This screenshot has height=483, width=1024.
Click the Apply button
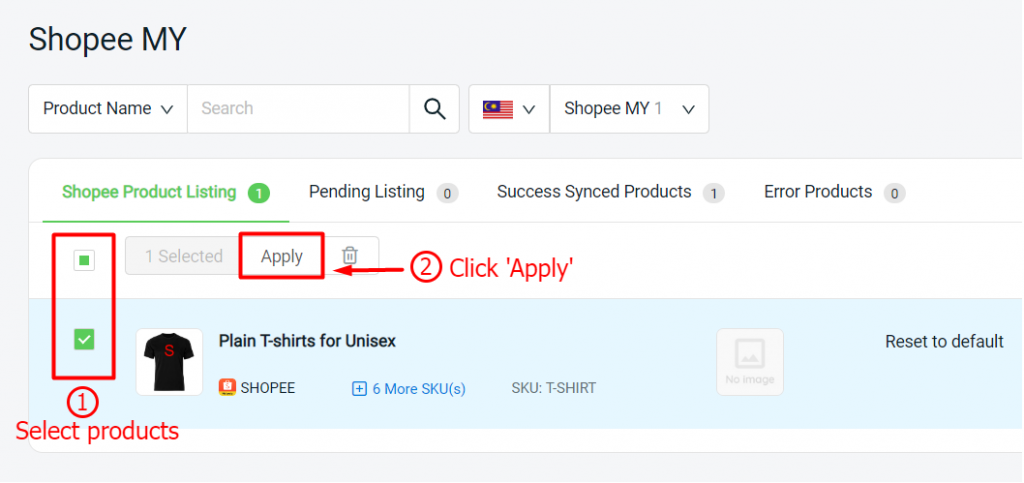(x=281, y=256)
